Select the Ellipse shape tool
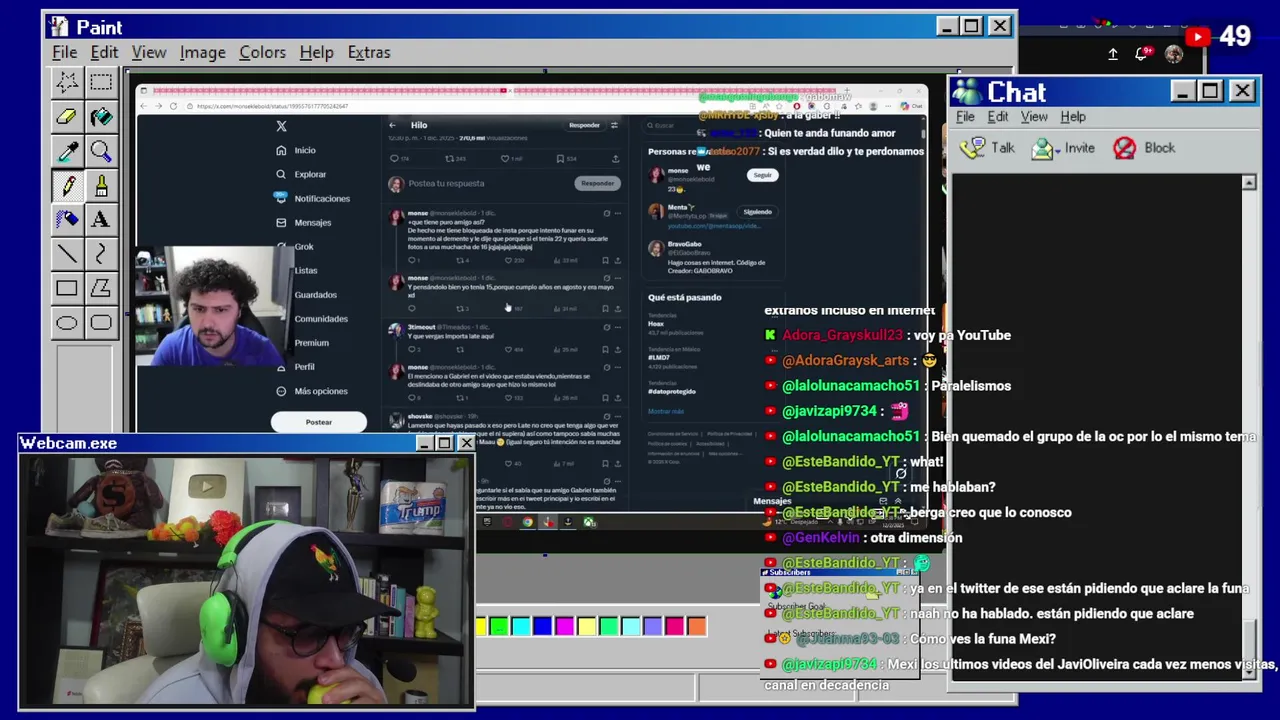This screenshot has width=1280, height=720. [x=67, y=323]
